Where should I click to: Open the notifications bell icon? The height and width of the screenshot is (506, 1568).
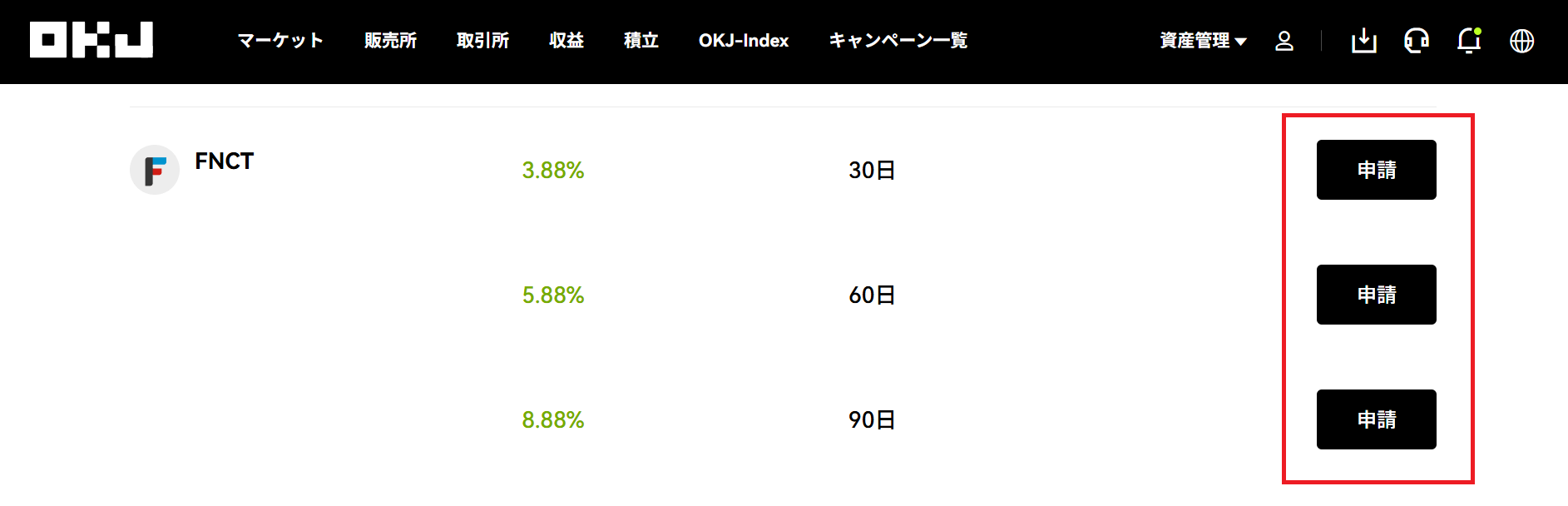[x=1469, y=41]
